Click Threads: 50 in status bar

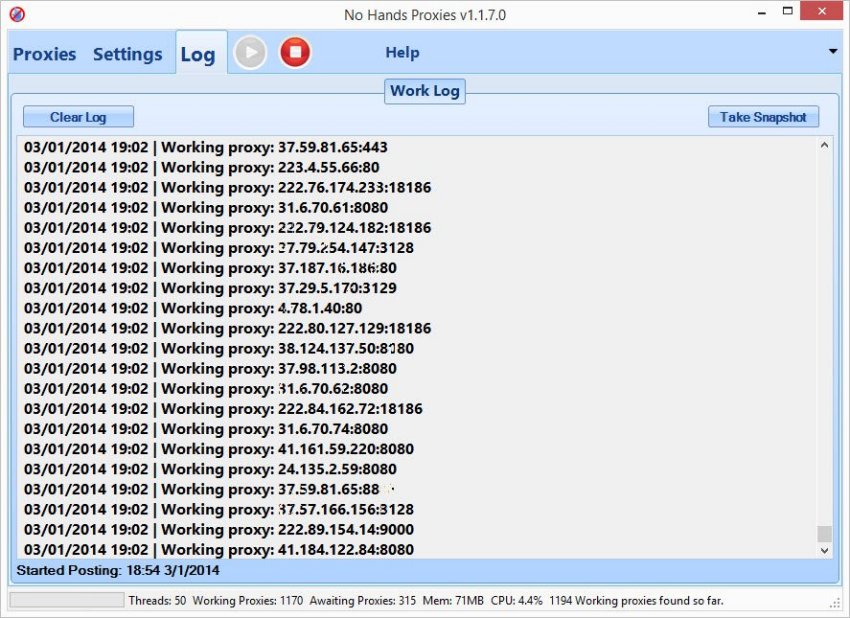pyautogui.click(x=157, y=601)
